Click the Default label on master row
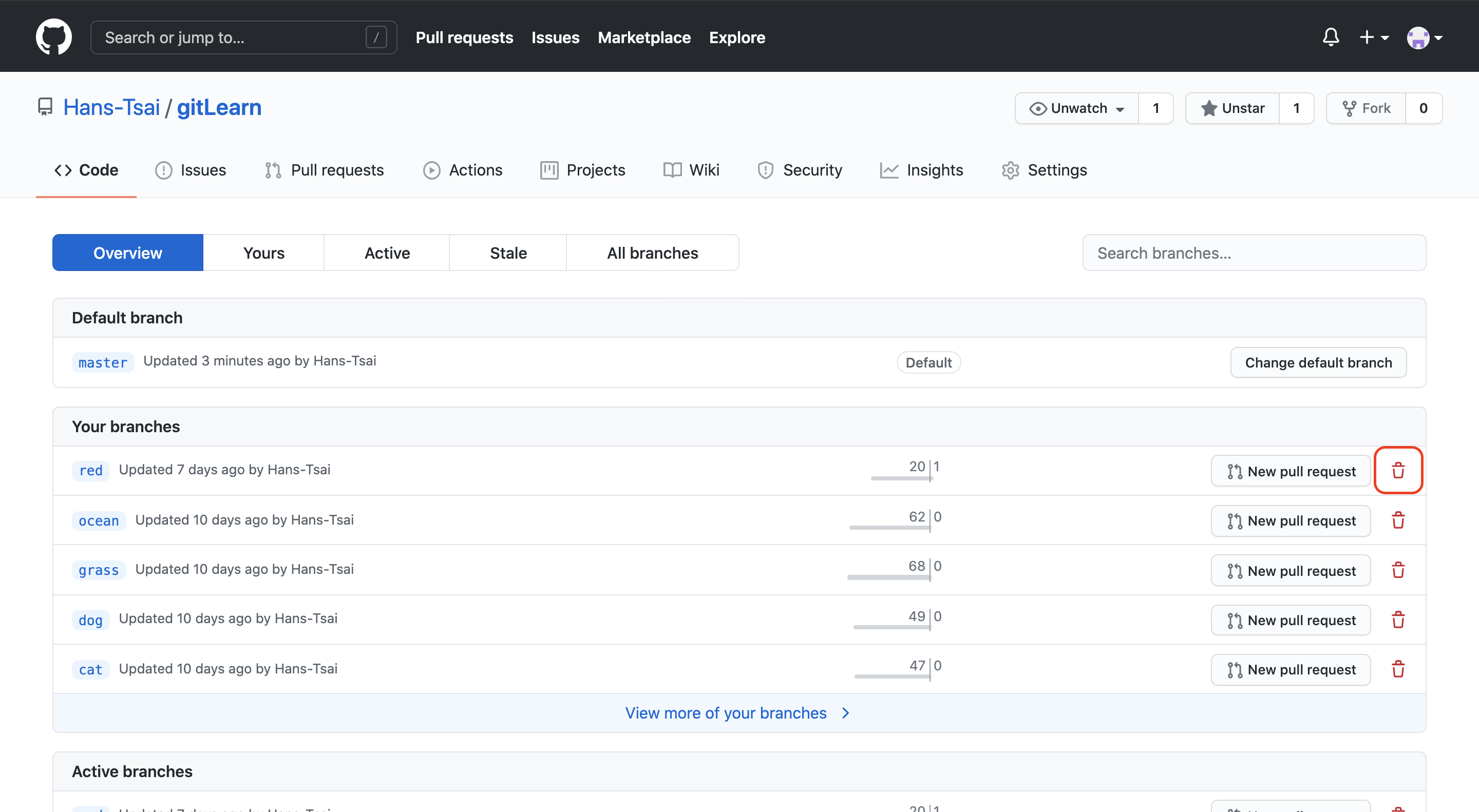Image resolution: width=1479 pixels, height=812 pixels. tap(928, 362)
